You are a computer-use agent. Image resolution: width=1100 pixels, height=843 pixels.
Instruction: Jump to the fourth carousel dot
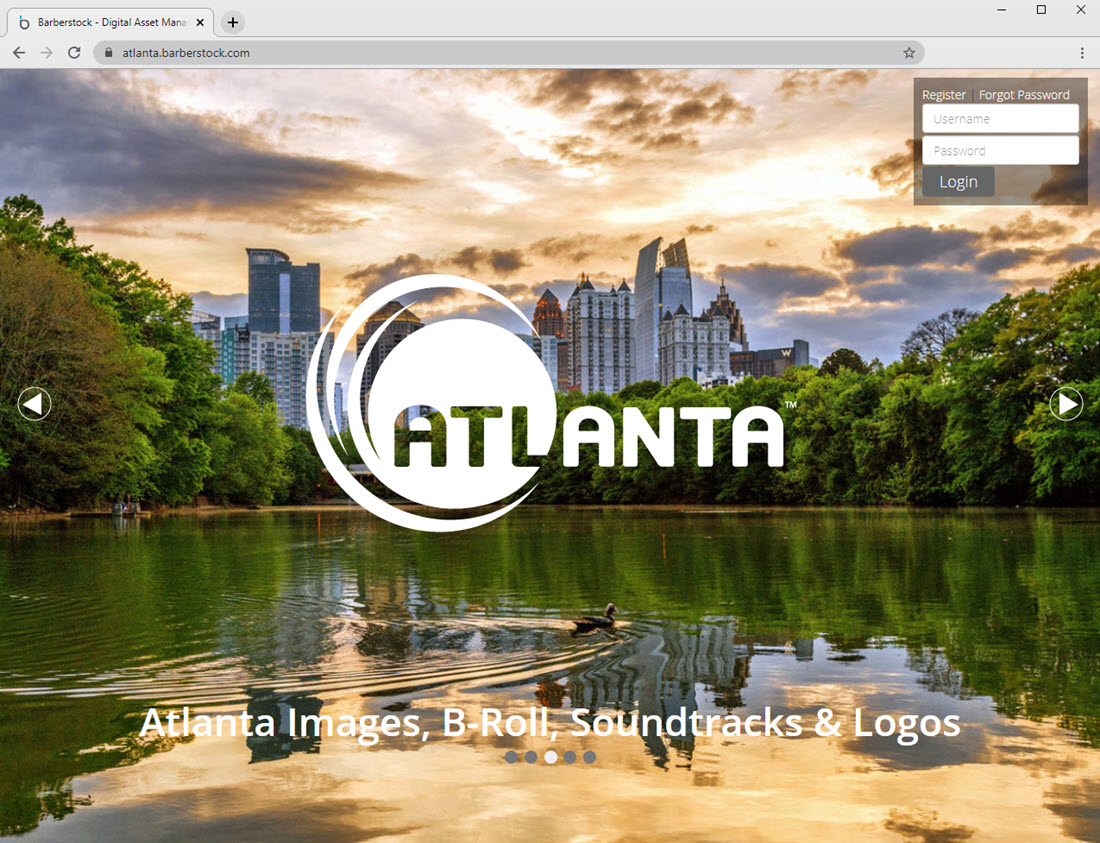coord(570,757)
